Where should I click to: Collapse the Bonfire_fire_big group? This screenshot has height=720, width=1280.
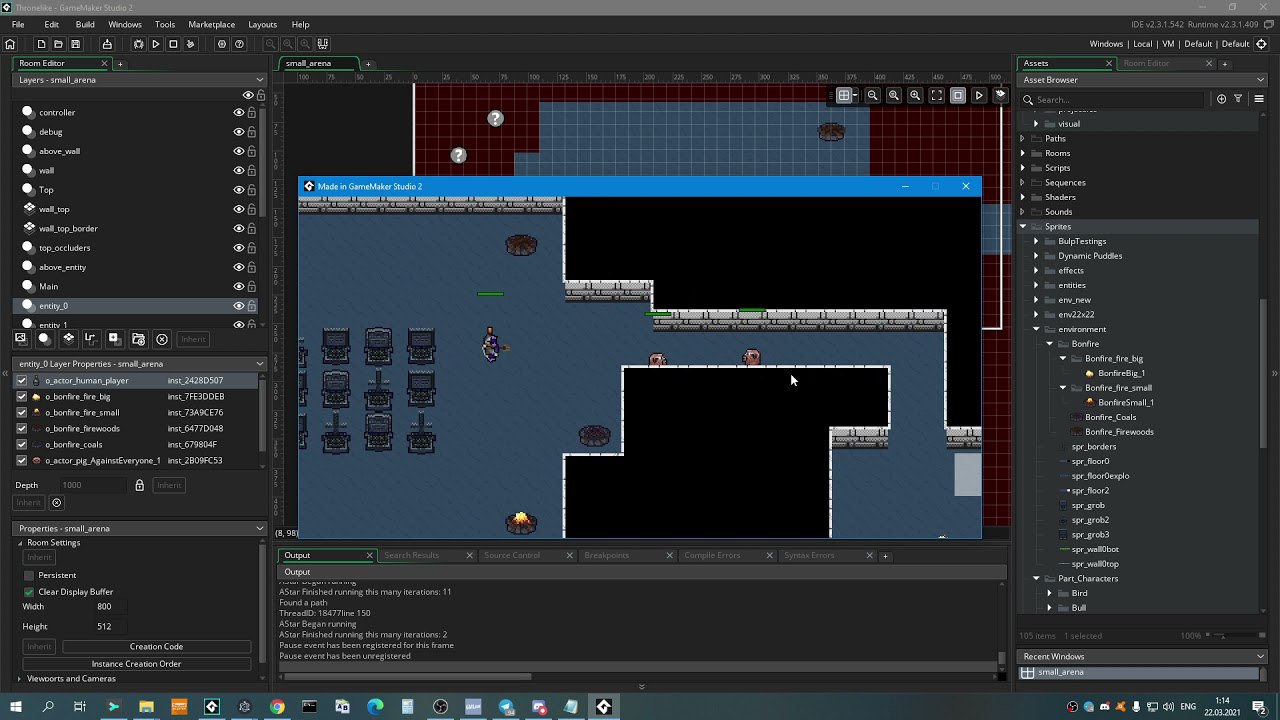(1063, 359)
